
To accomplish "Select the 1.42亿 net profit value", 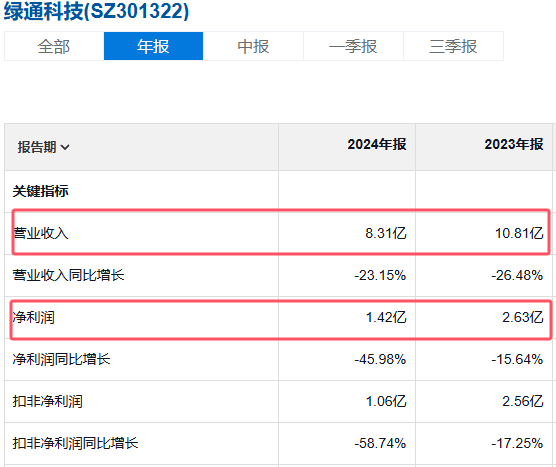I will click(x=386, y=317).
